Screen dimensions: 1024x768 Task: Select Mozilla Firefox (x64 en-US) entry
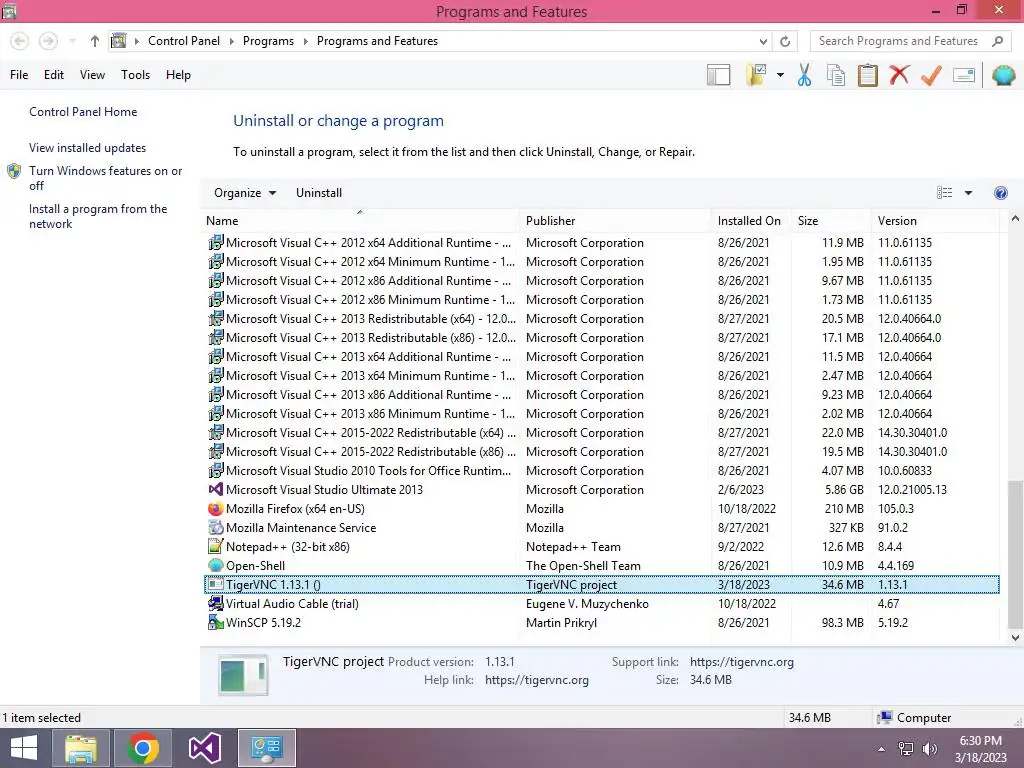601,509
